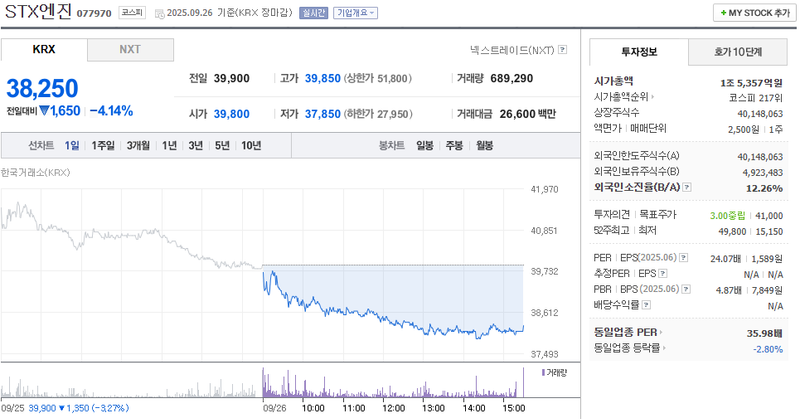Click the 동일업종 등락률 value -2.80%

[x=768, y=349]
